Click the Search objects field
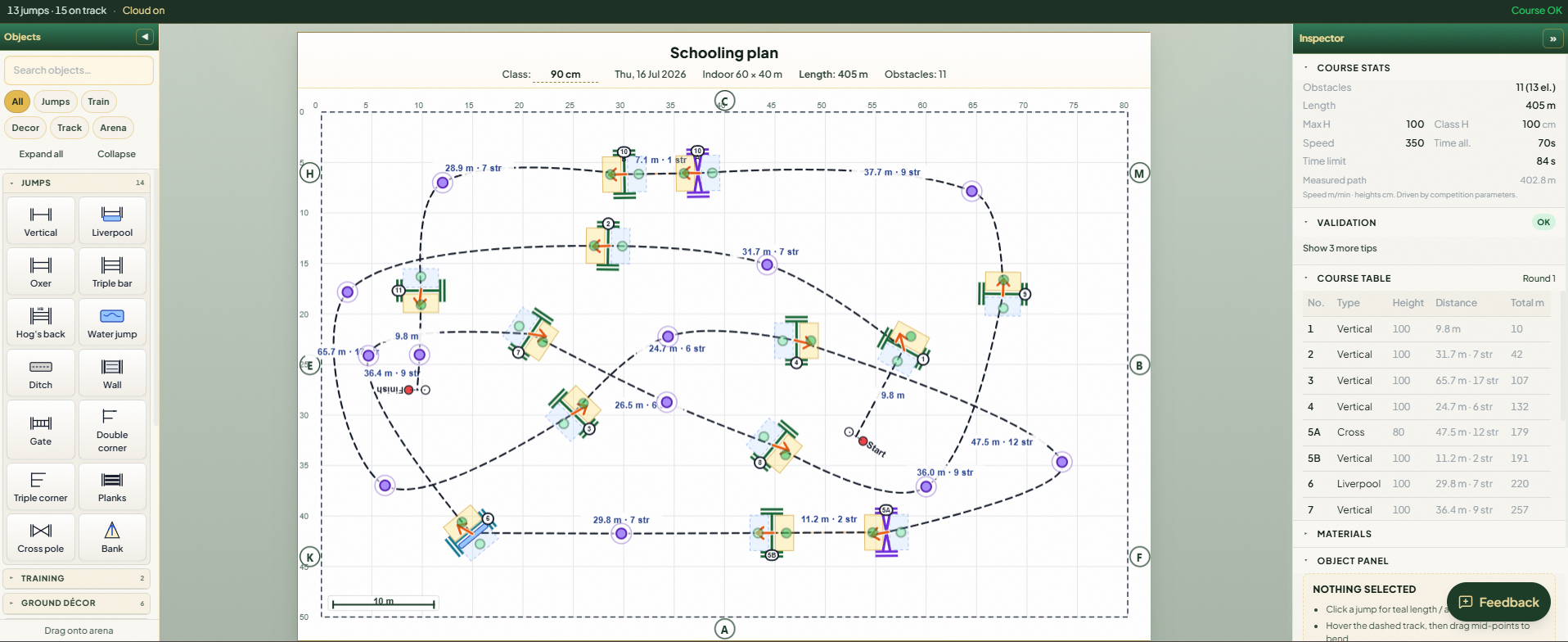Viewport: 1568px width, 642px height. pos(79,70)
